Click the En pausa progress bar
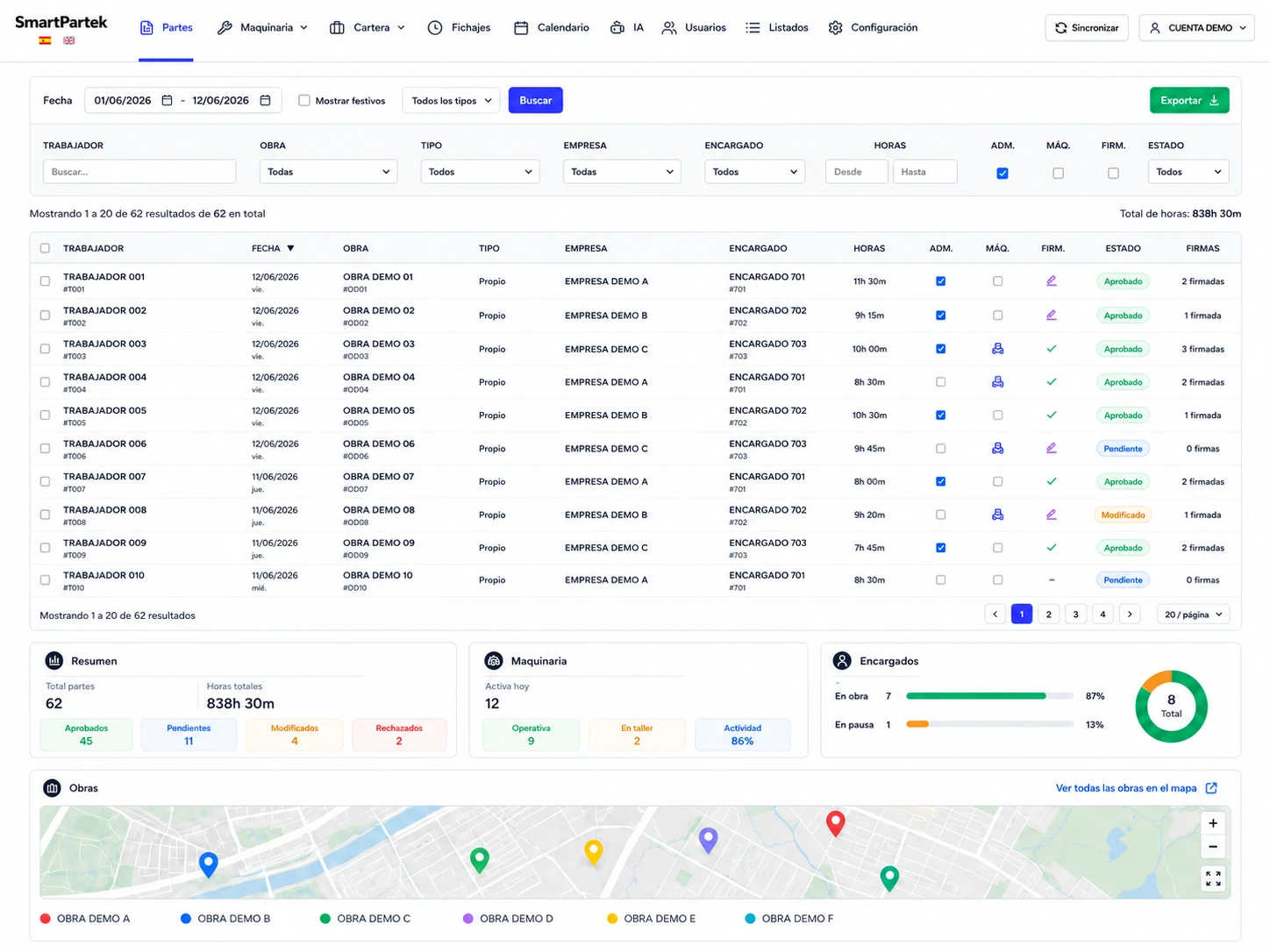Screen dimensions: 1270x952 point(989,724)
